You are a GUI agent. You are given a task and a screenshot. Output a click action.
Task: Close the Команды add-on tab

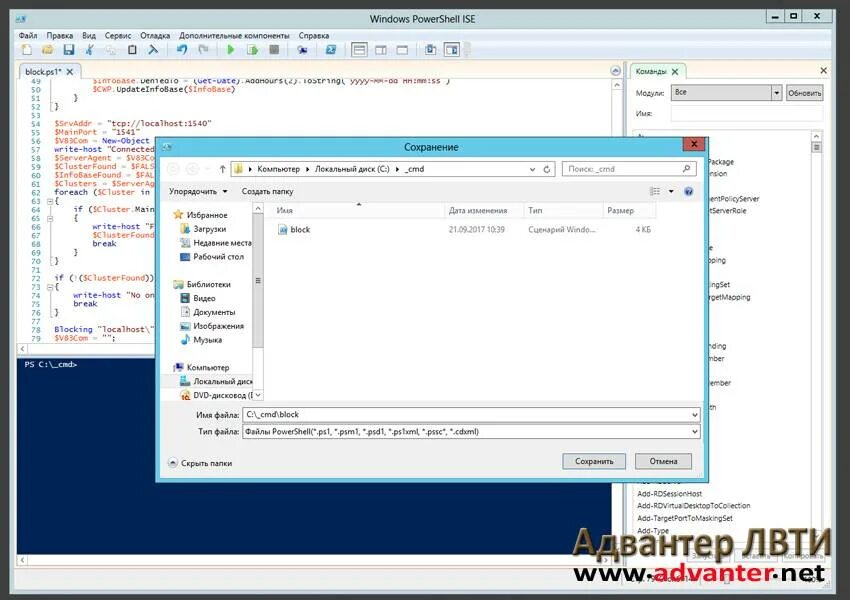[675, 72]
